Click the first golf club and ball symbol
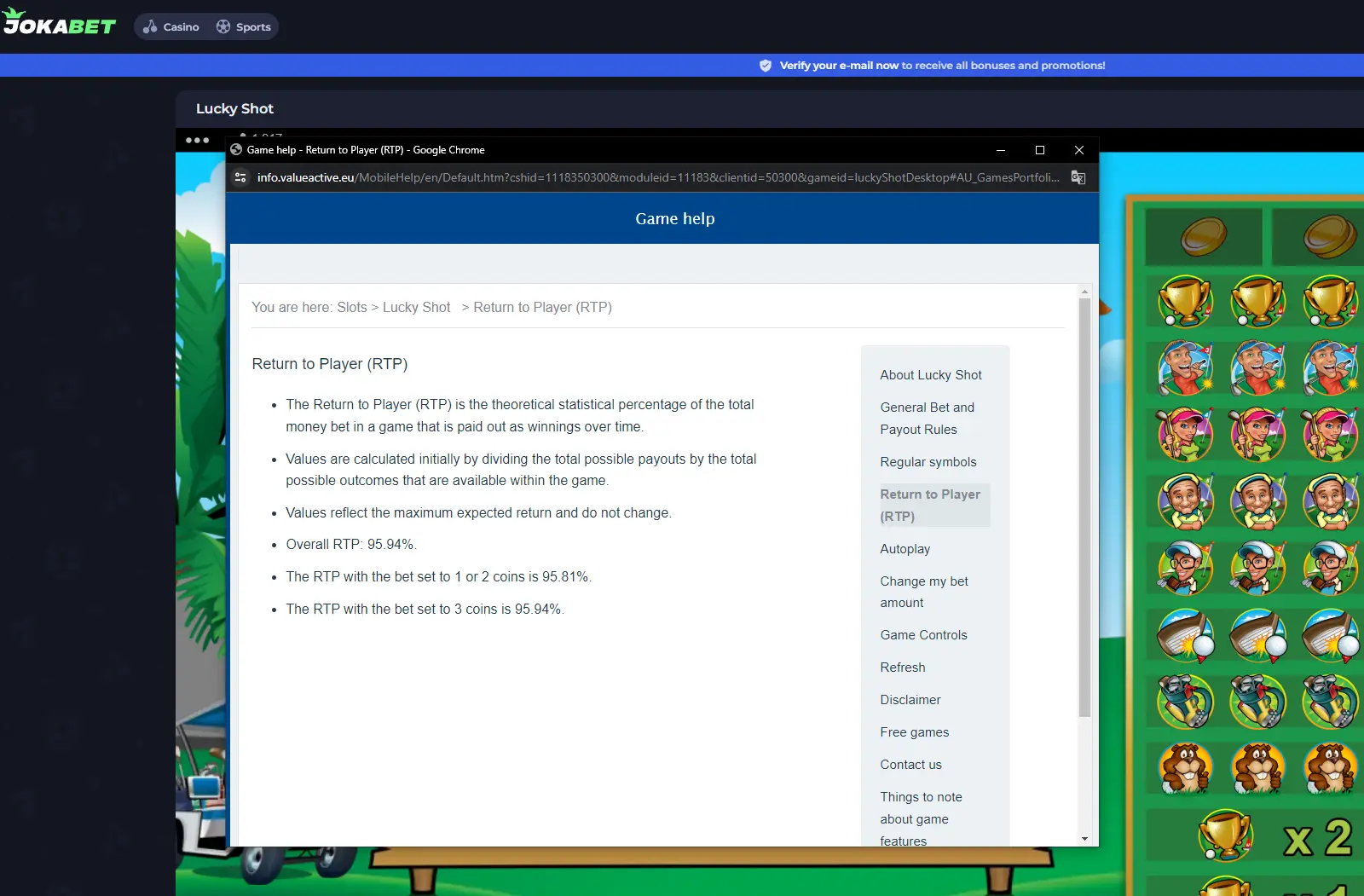This screenshot has width=1364, height=896. [x=1185, y=635]
